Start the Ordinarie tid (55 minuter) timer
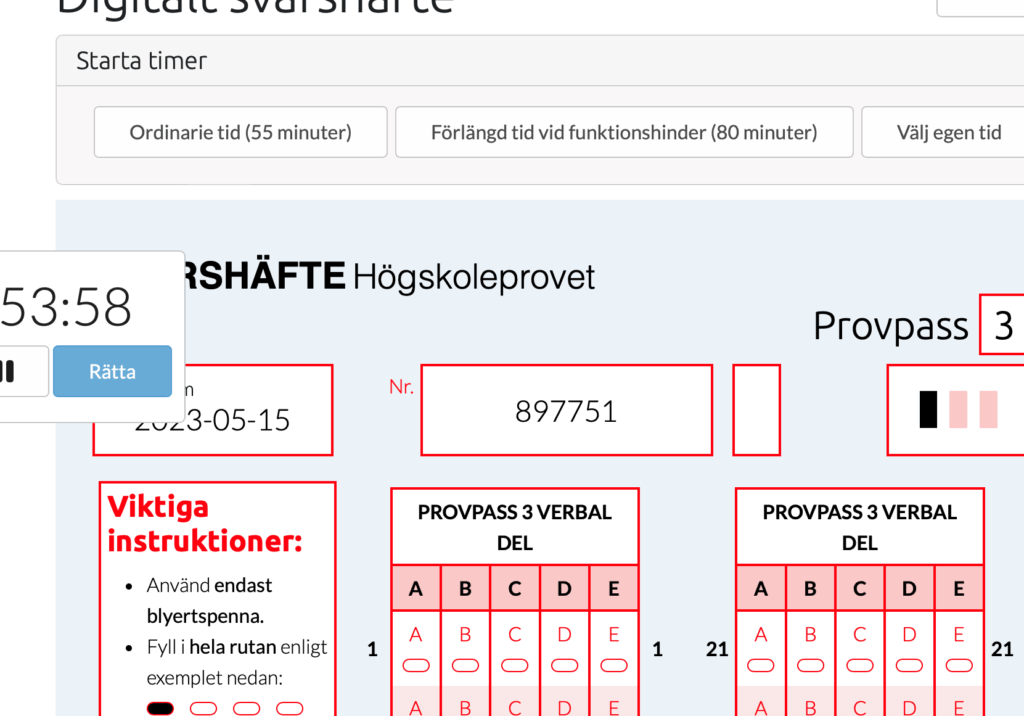Screen dimensions: 1024x716 240,132
